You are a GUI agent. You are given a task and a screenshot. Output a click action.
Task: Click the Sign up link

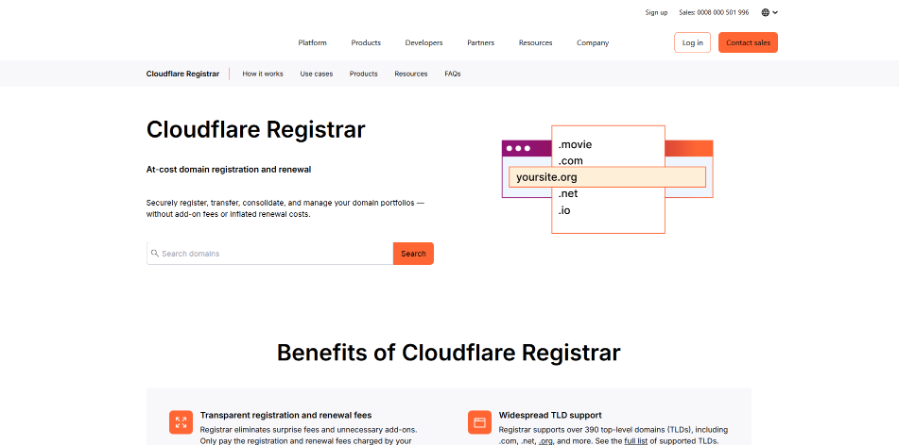pos(656,12)
